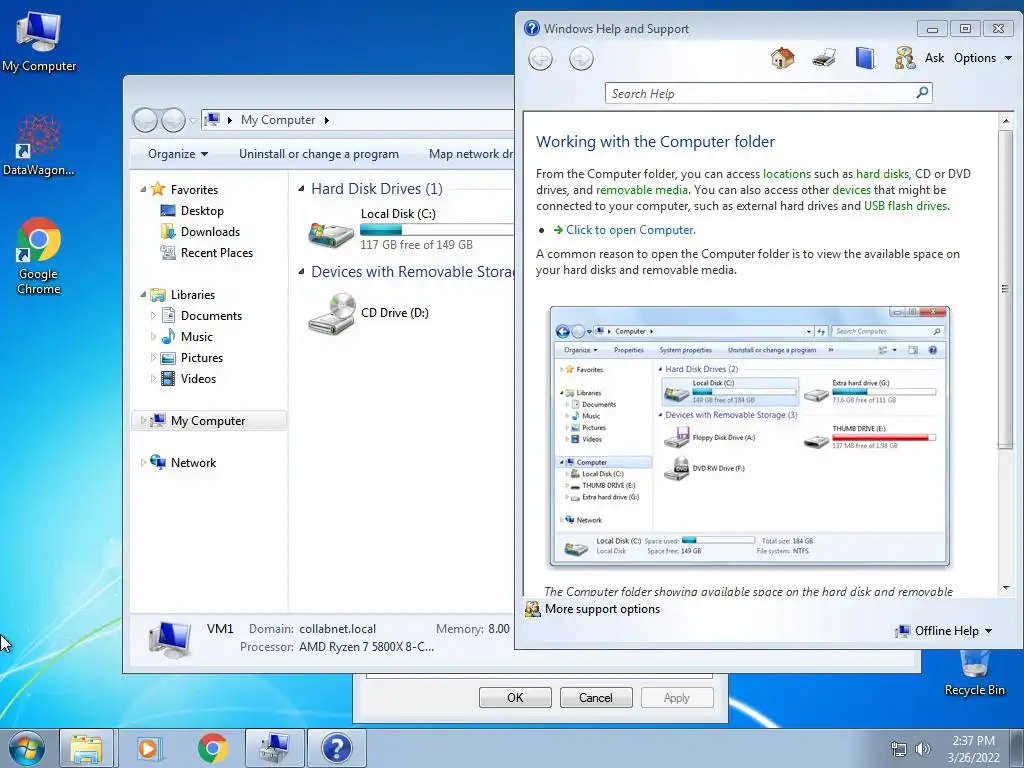Click the Help content scrollbar thumb
Screen dimensions: 1024x768
pos(1006,289)
